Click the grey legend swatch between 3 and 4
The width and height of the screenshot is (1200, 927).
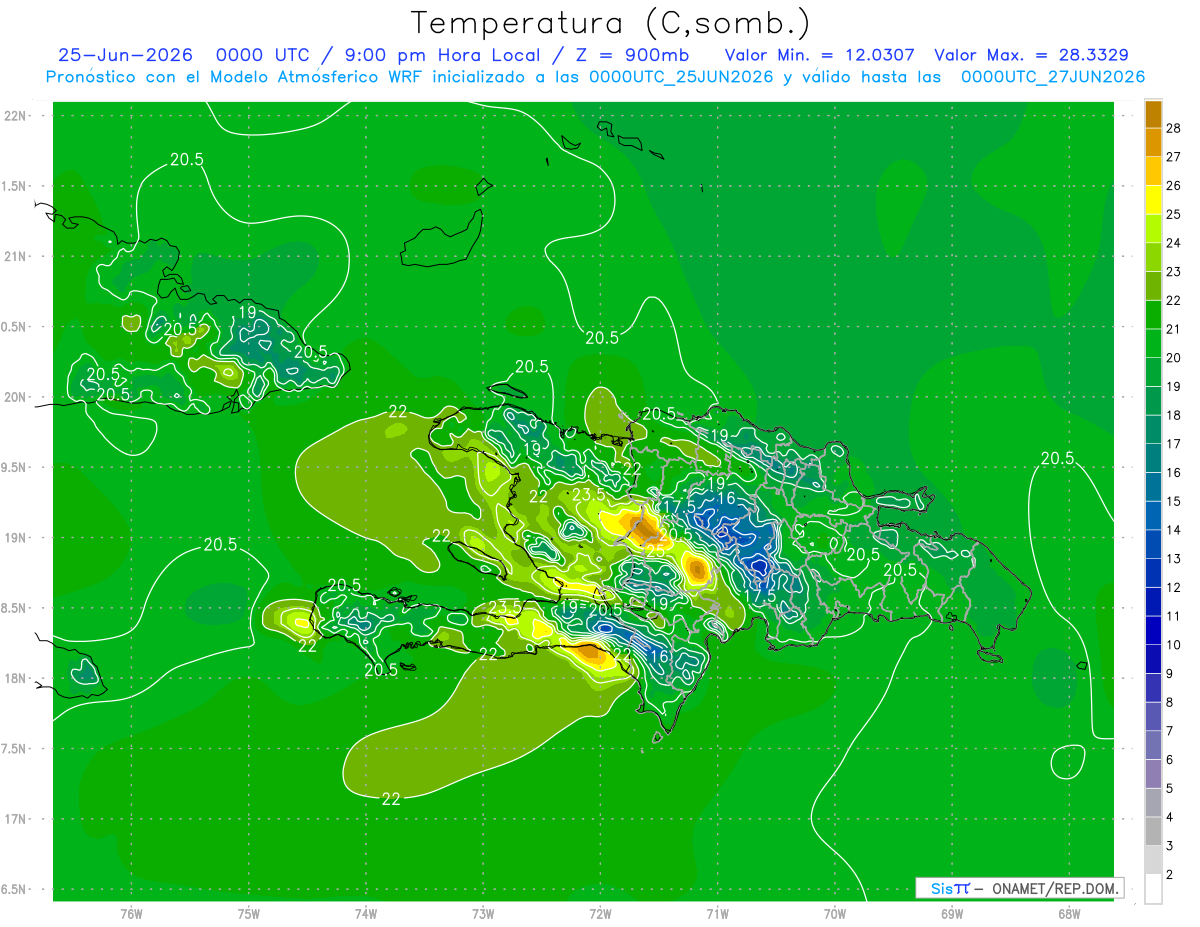coord(1153,831)
